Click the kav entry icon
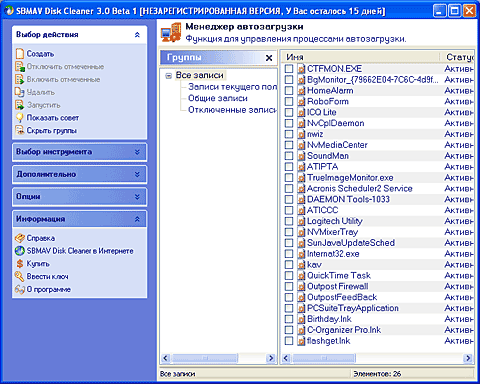Image resolution: width=480 pixels, height=384 pixels. click(301, 265)
